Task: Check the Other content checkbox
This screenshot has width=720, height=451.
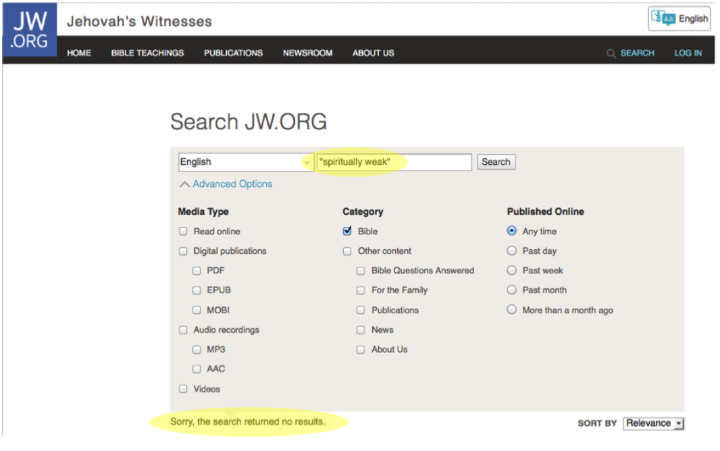Action: click(347, 251)
